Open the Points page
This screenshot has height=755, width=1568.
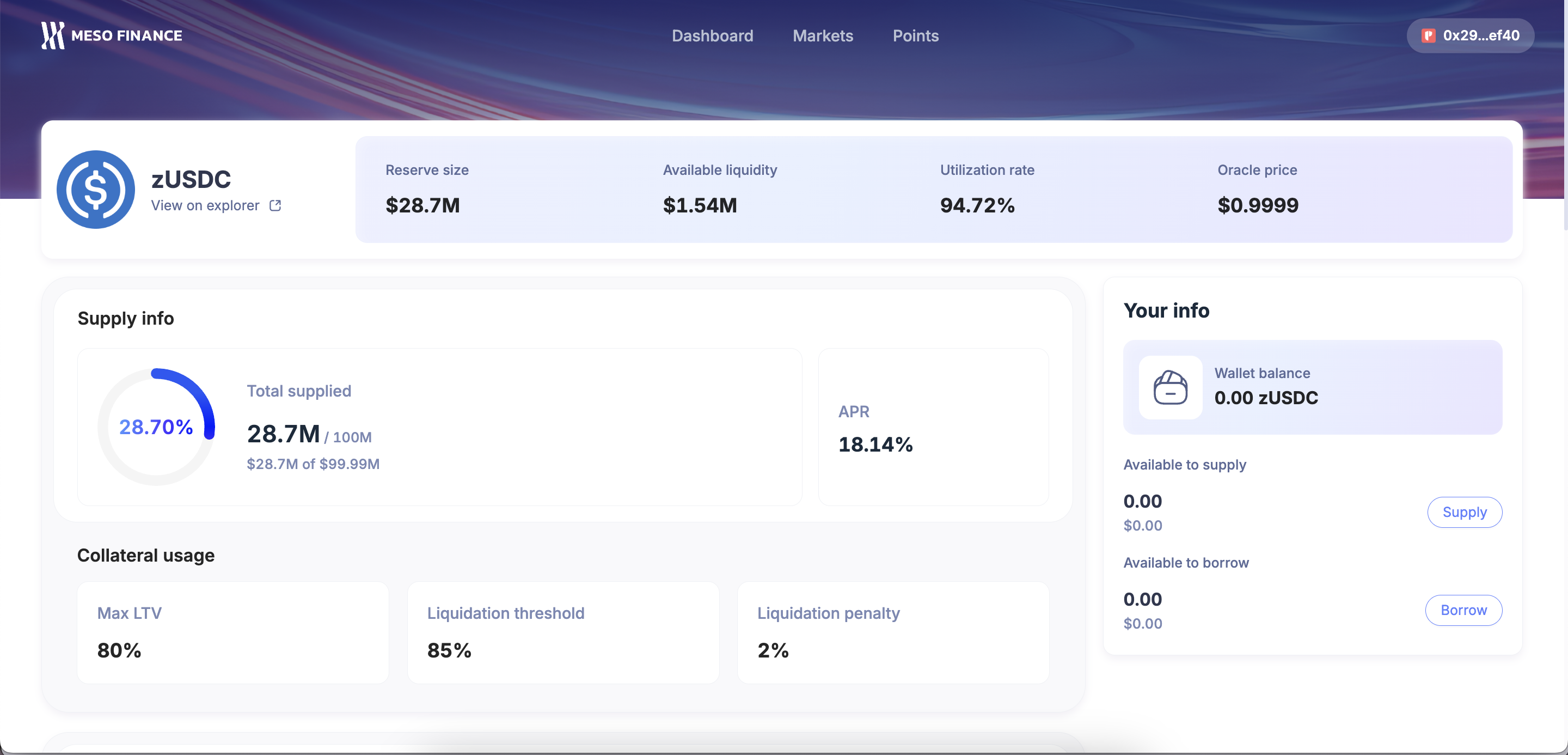coord(915,36)
